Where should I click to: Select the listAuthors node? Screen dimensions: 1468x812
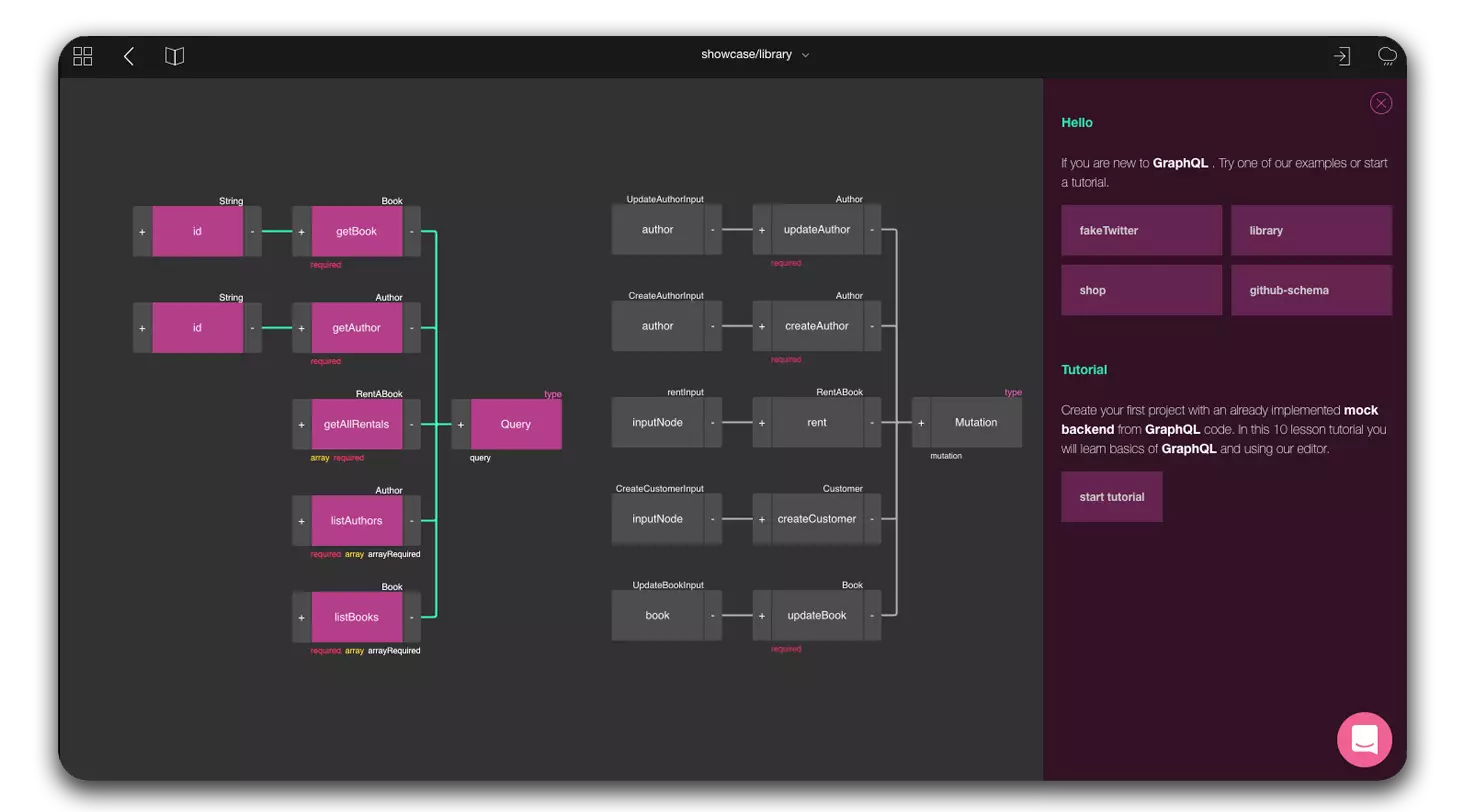(357, 521)
